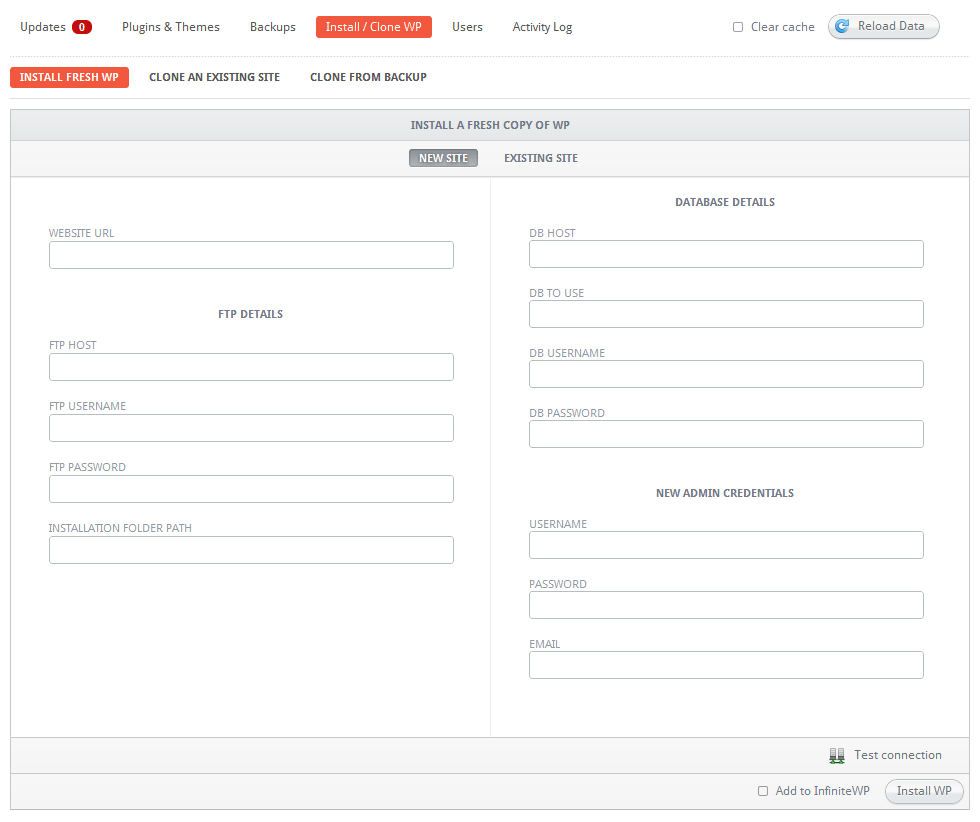Tick the Add to InfiniteWP checkbox
Image resolution: width=980 pixels, height=822 pixels.
(x=763, y=791)
